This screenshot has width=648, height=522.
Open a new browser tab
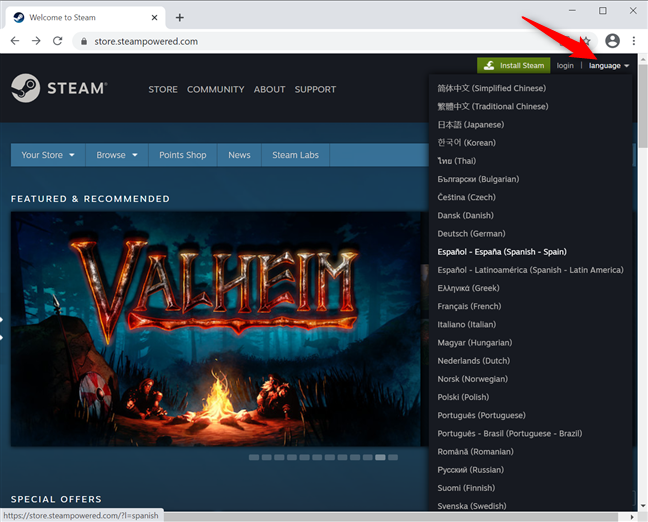[x=179, y=17]
